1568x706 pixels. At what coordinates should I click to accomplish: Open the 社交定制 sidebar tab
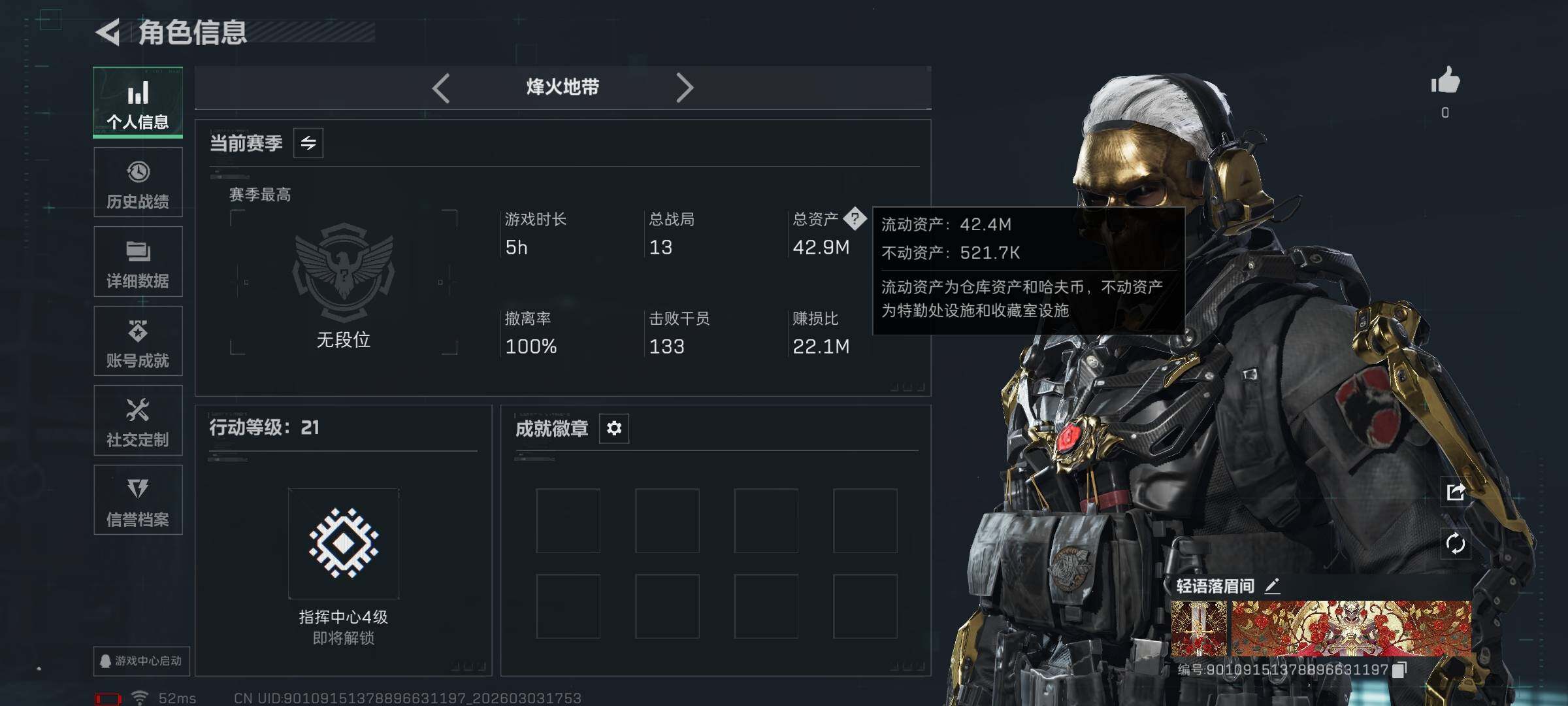[138, 420]
